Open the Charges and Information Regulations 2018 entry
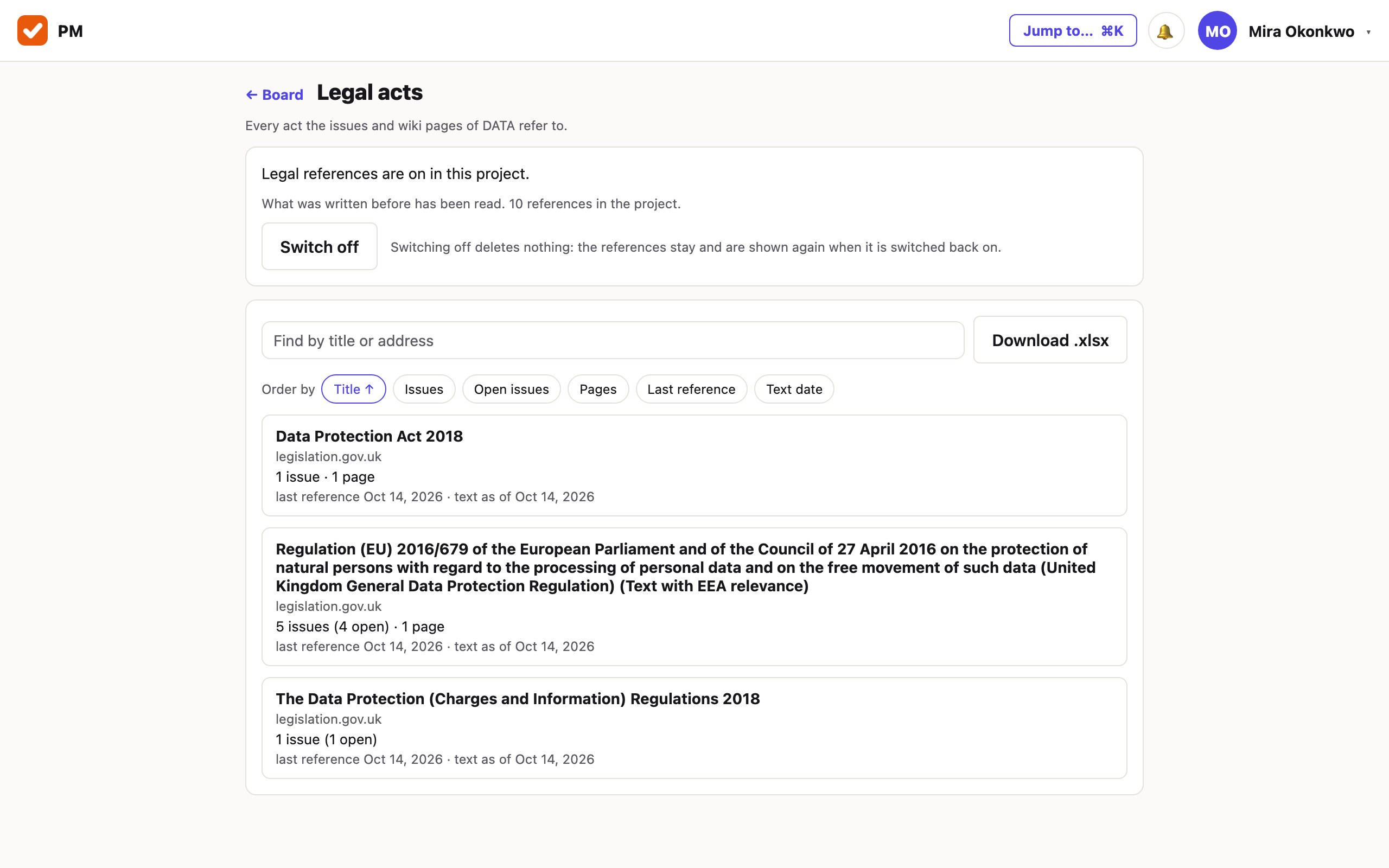This screenshot has height=868, width=1389. tap(694, 728)
